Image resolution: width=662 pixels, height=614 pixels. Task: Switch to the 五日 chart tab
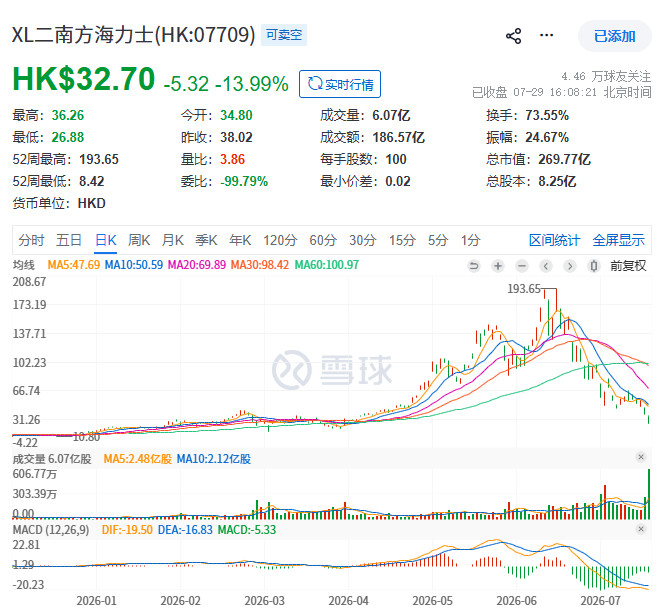coord(69,240)
